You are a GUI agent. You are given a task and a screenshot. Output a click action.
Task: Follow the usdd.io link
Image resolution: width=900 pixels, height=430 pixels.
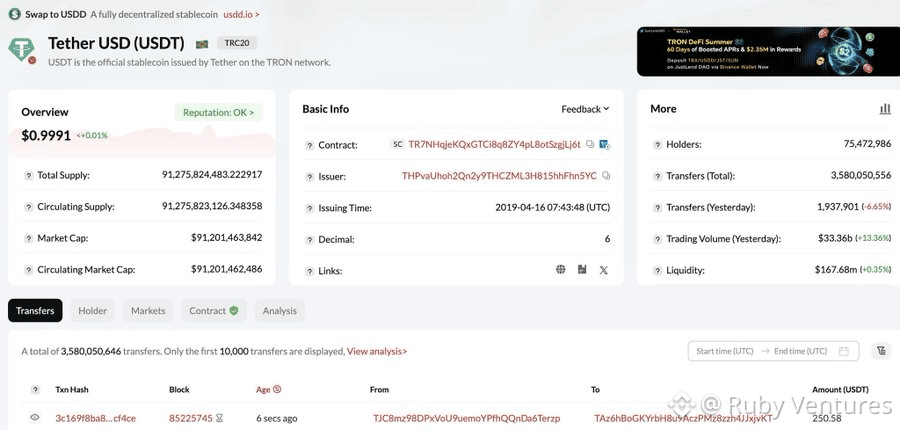point(241,14)
